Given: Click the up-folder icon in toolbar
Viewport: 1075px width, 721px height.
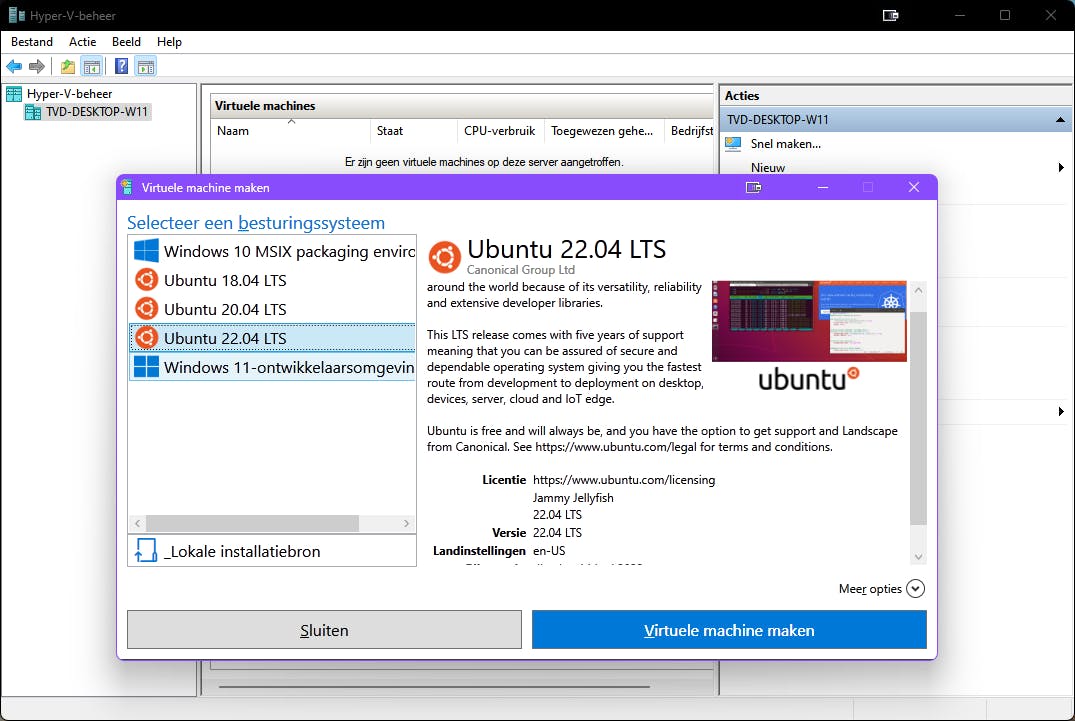Looking at the screenshot, I should (x=68, y=66).
